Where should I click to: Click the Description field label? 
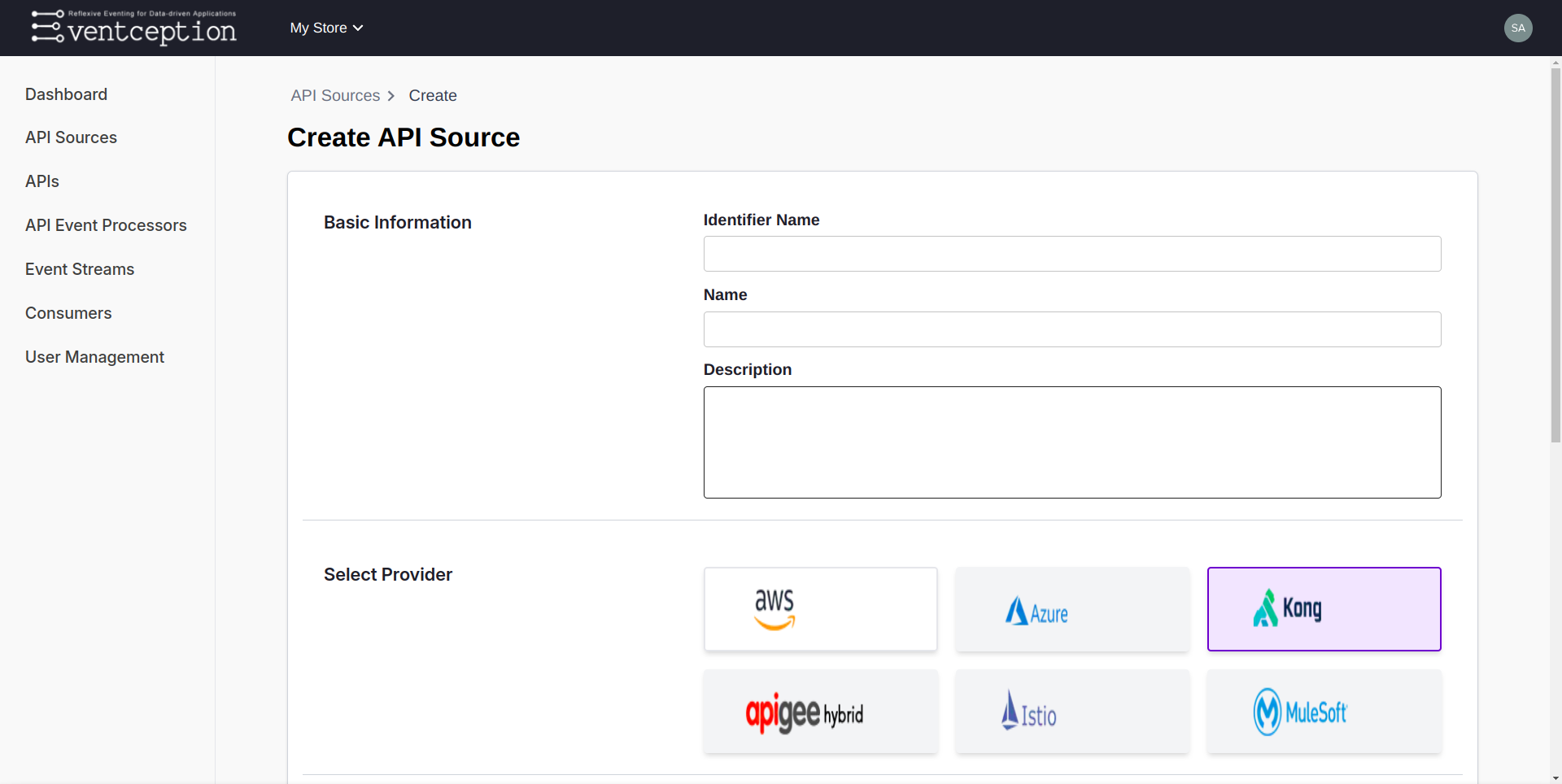point(748,370)
